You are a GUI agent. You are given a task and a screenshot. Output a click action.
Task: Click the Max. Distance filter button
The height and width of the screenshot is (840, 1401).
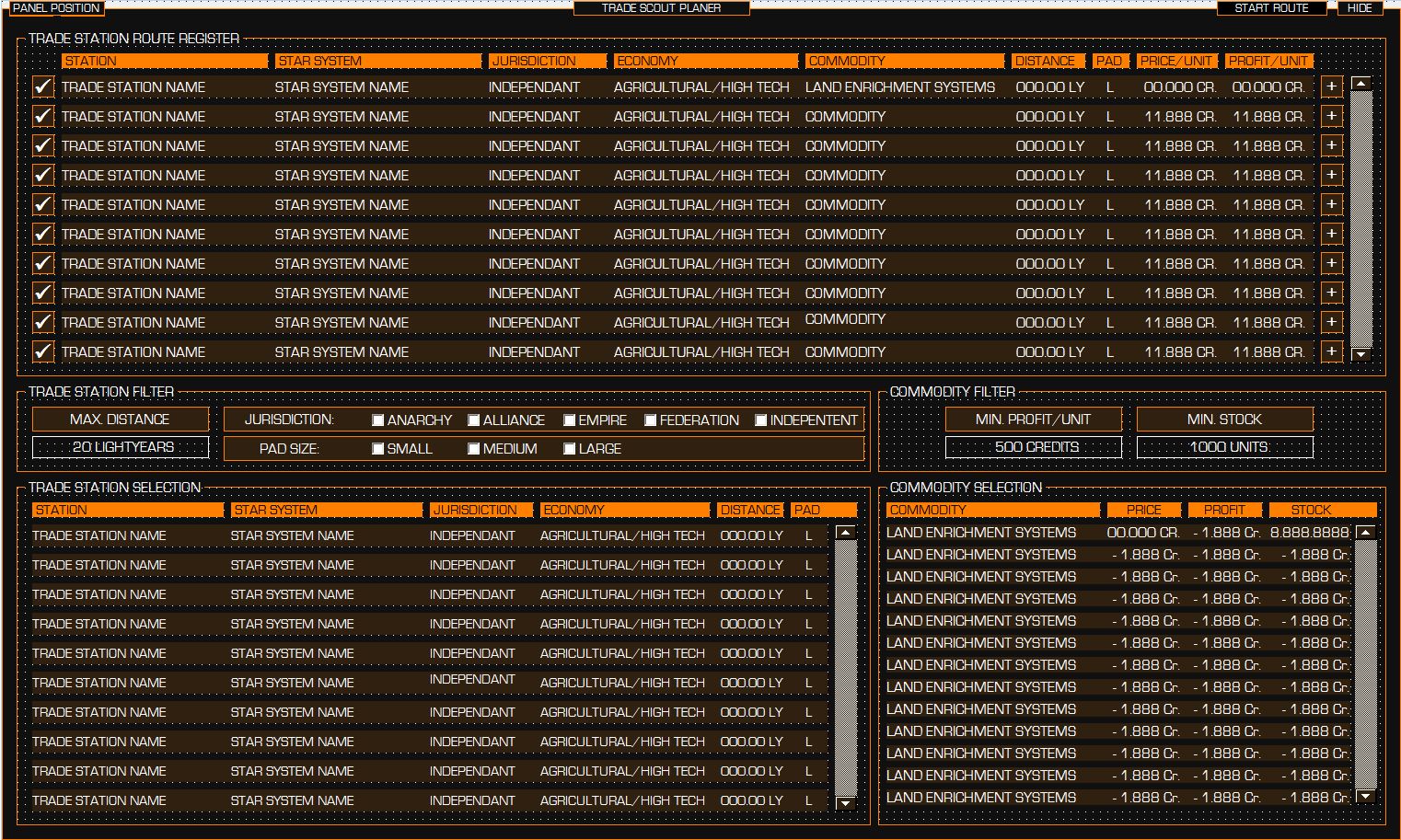(x=121, y=420)
